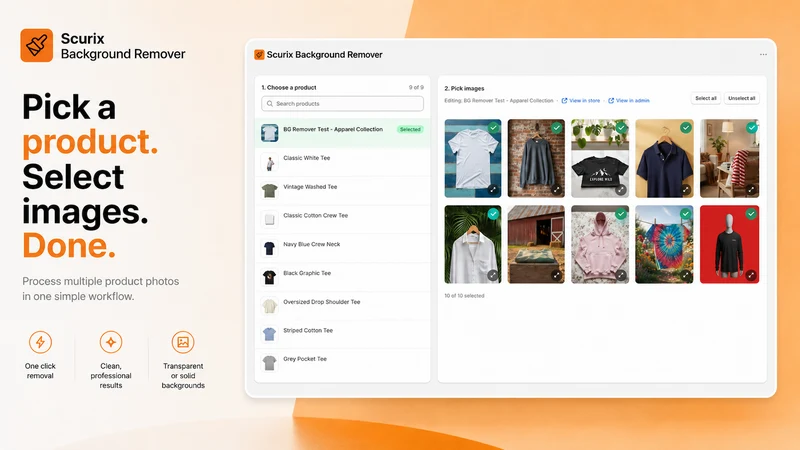
Task: Uncheck the grey sweatshirt on brick wall
Action: tap(557, 128)
